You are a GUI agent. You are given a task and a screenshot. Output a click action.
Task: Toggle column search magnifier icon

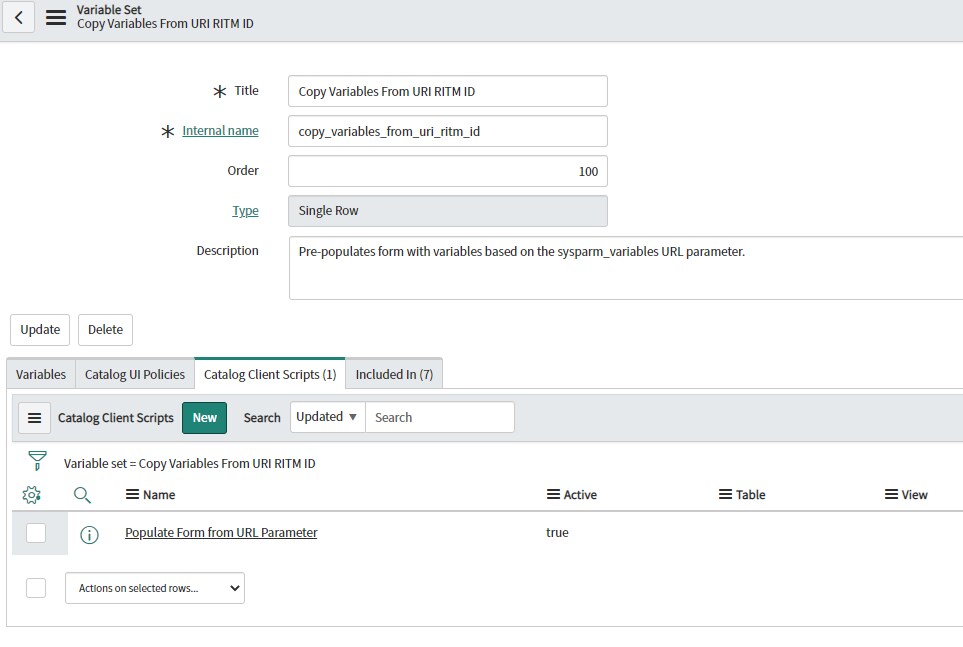82,495
